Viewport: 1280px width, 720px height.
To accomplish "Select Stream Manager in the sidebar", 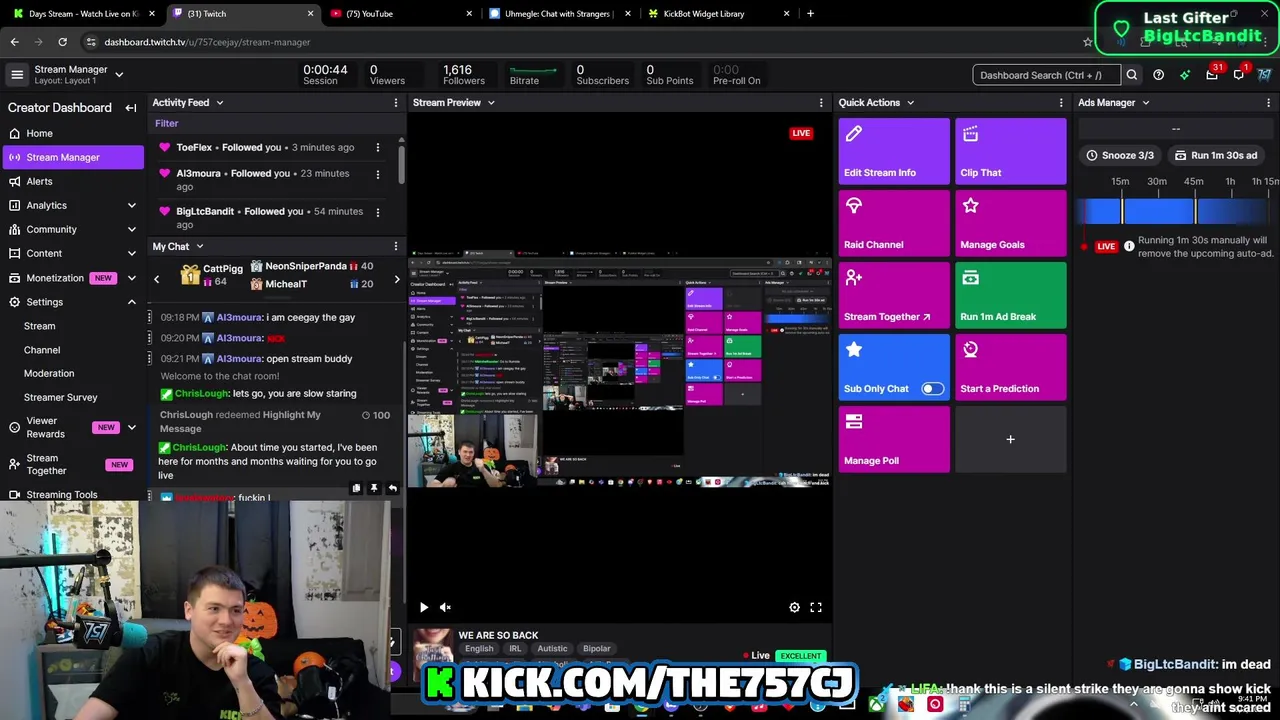I will tap(72, 157).
